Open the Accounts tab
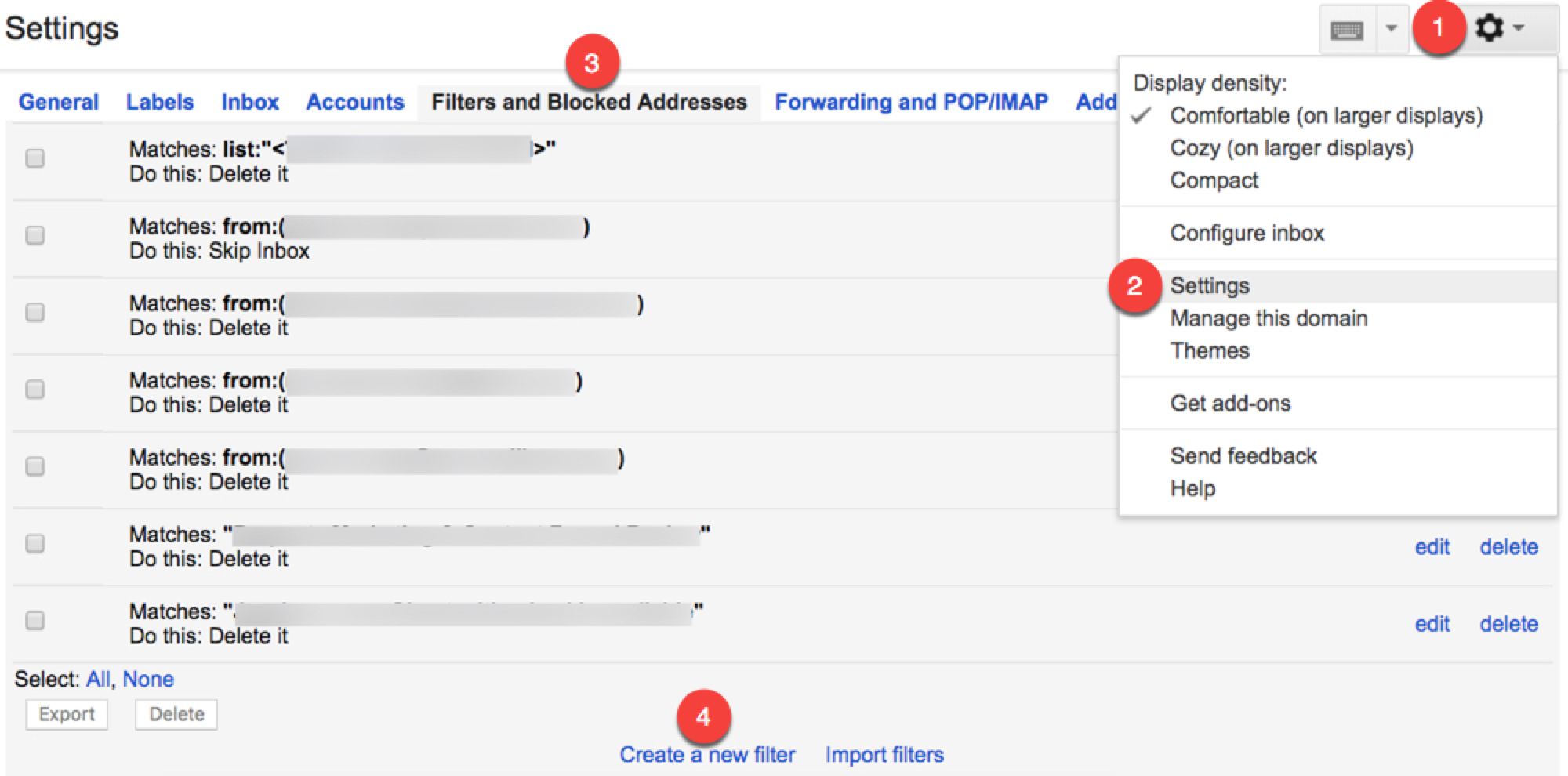 pos(355,102)
